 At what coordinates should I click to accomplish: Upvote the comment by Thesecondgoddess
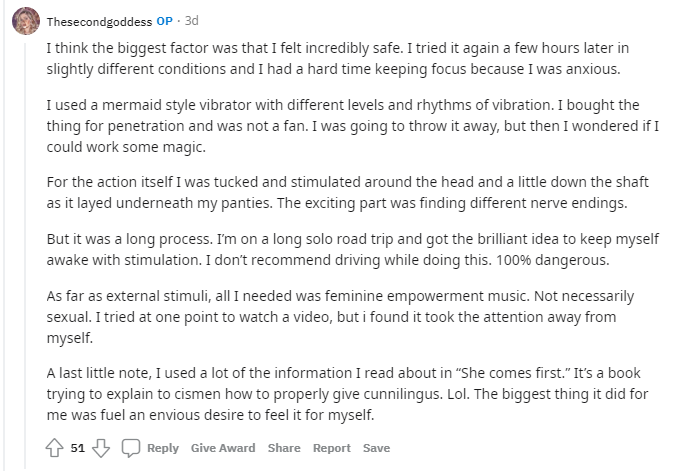click(x=54, y=448)
